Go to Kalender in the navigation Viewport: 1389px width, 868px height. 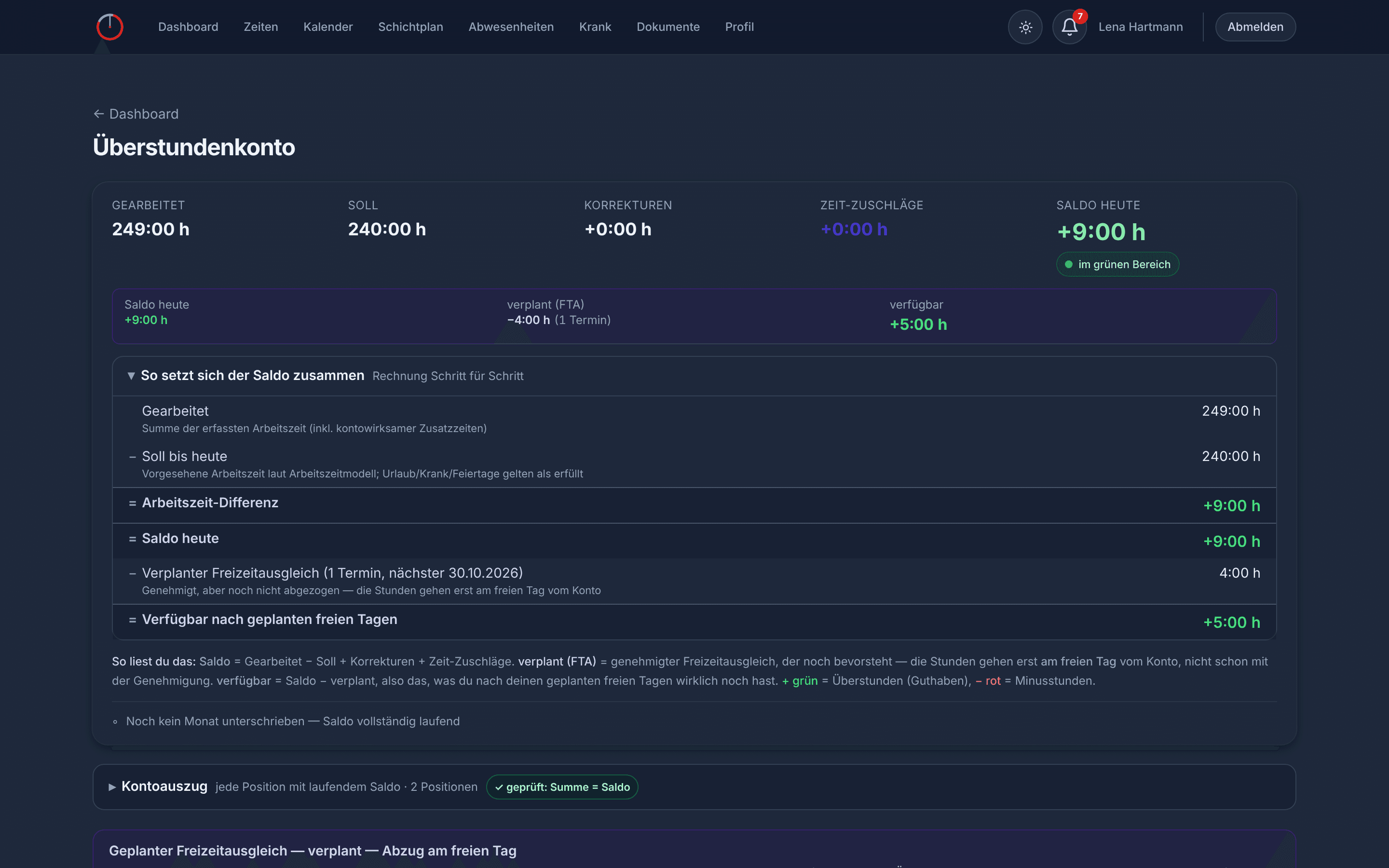328,27
